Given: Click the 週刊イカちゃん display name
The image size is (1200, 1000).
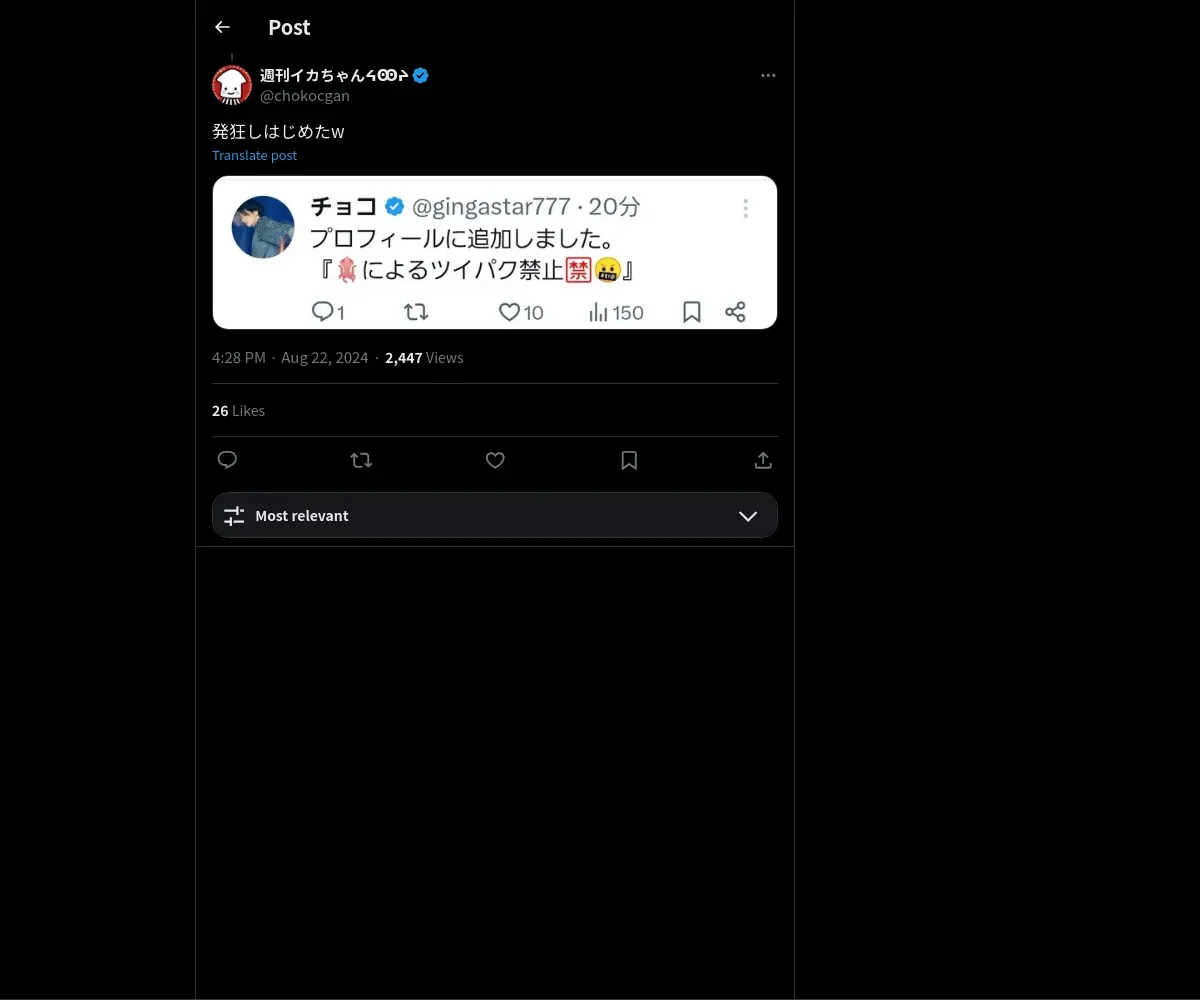Looking at the screenshot, I should click(332, 75).
